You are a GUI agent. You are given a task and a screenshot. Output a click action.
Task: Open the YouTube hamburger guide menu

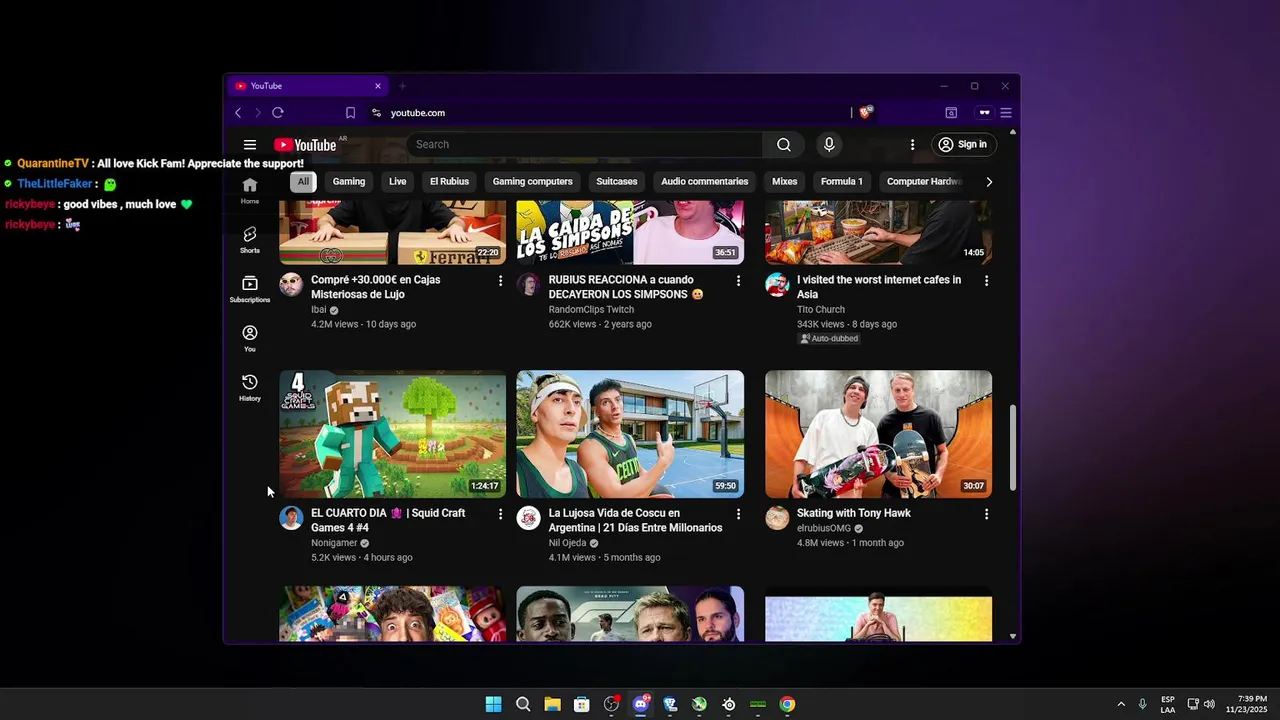point(250,145)
